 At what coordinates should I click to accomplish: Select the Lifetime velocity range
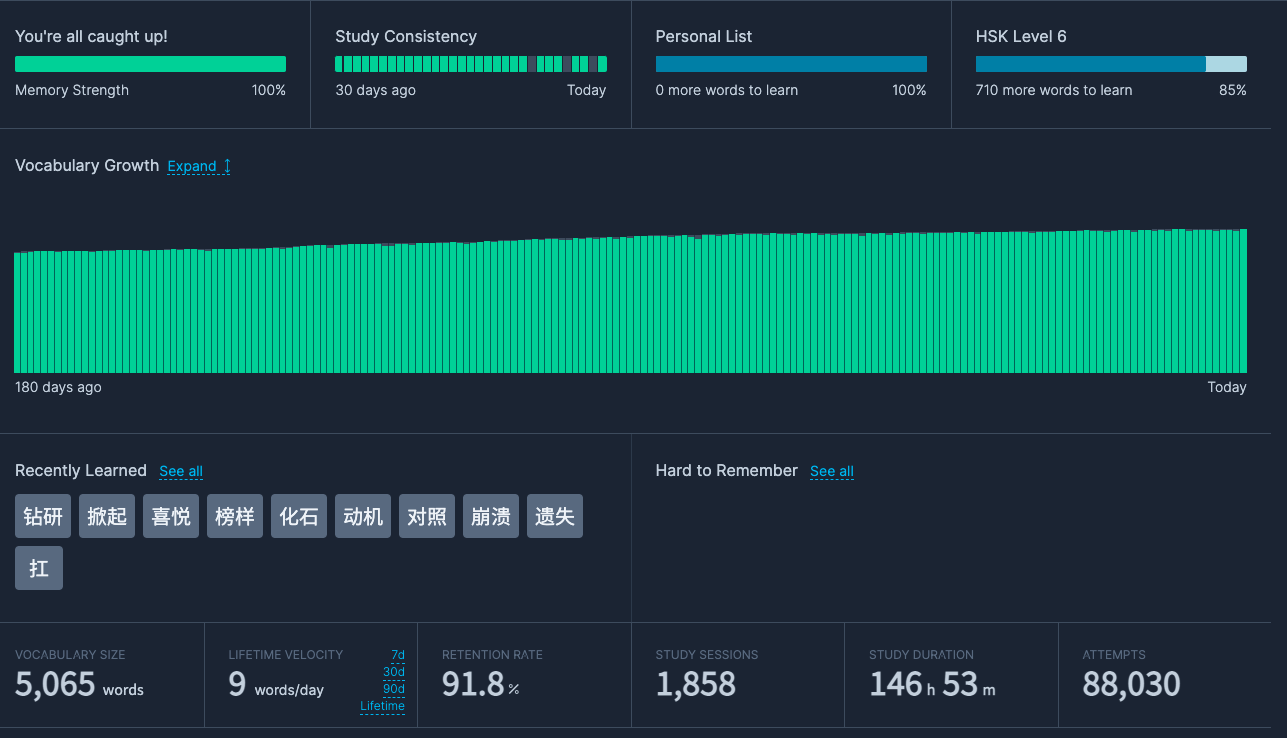click(x=382, y=706)
